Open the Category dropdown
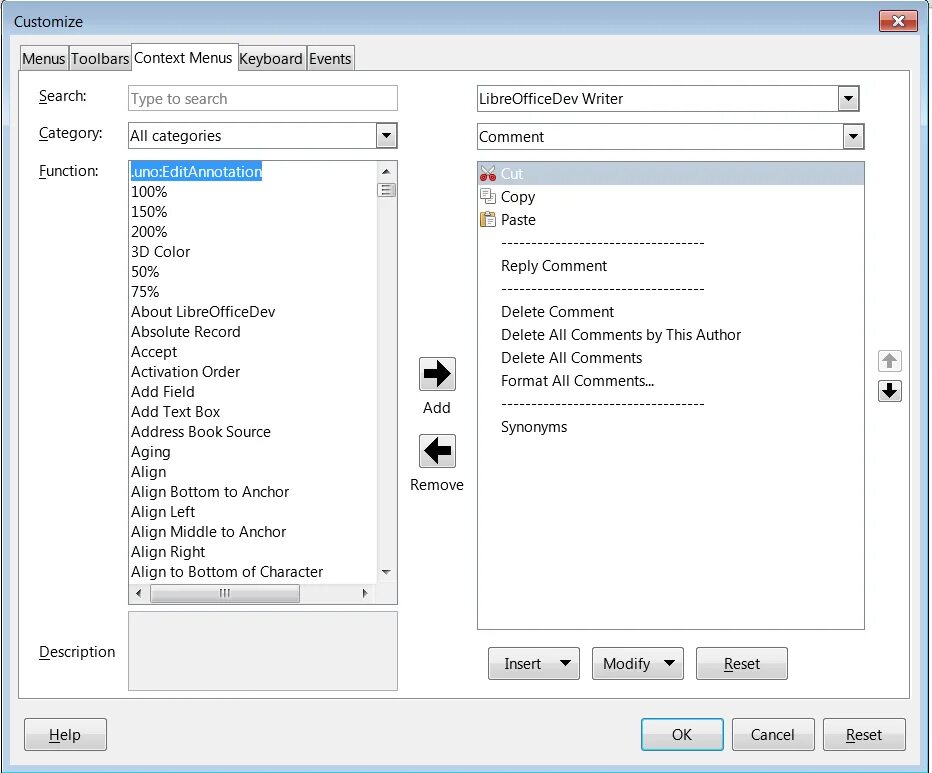 386,136
